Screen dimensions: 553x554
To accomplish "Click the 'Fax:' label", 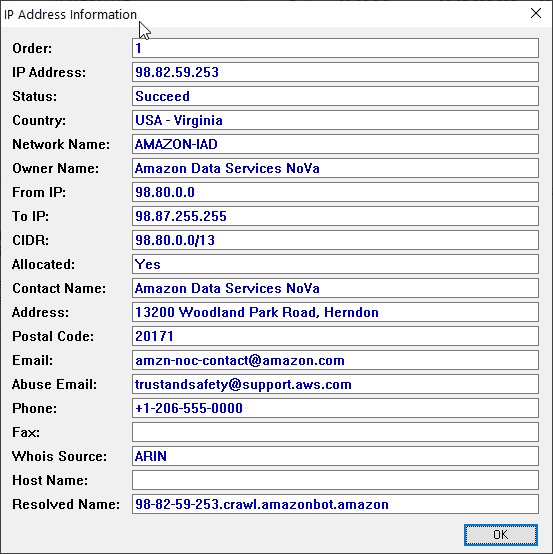I will pos(26,433).
